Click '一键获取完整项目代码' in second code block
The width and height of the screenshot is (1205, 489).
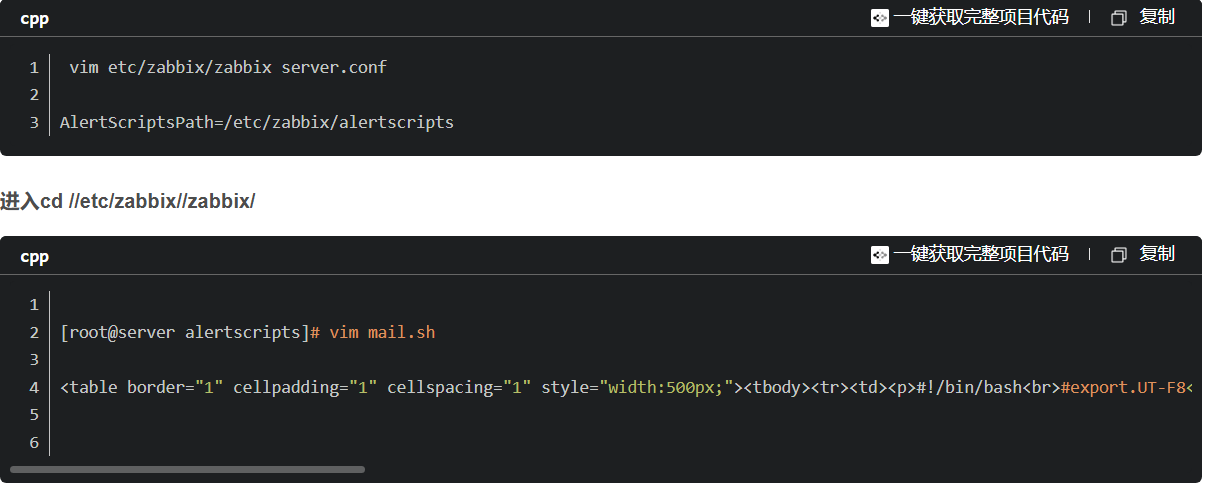click(980, 254)
